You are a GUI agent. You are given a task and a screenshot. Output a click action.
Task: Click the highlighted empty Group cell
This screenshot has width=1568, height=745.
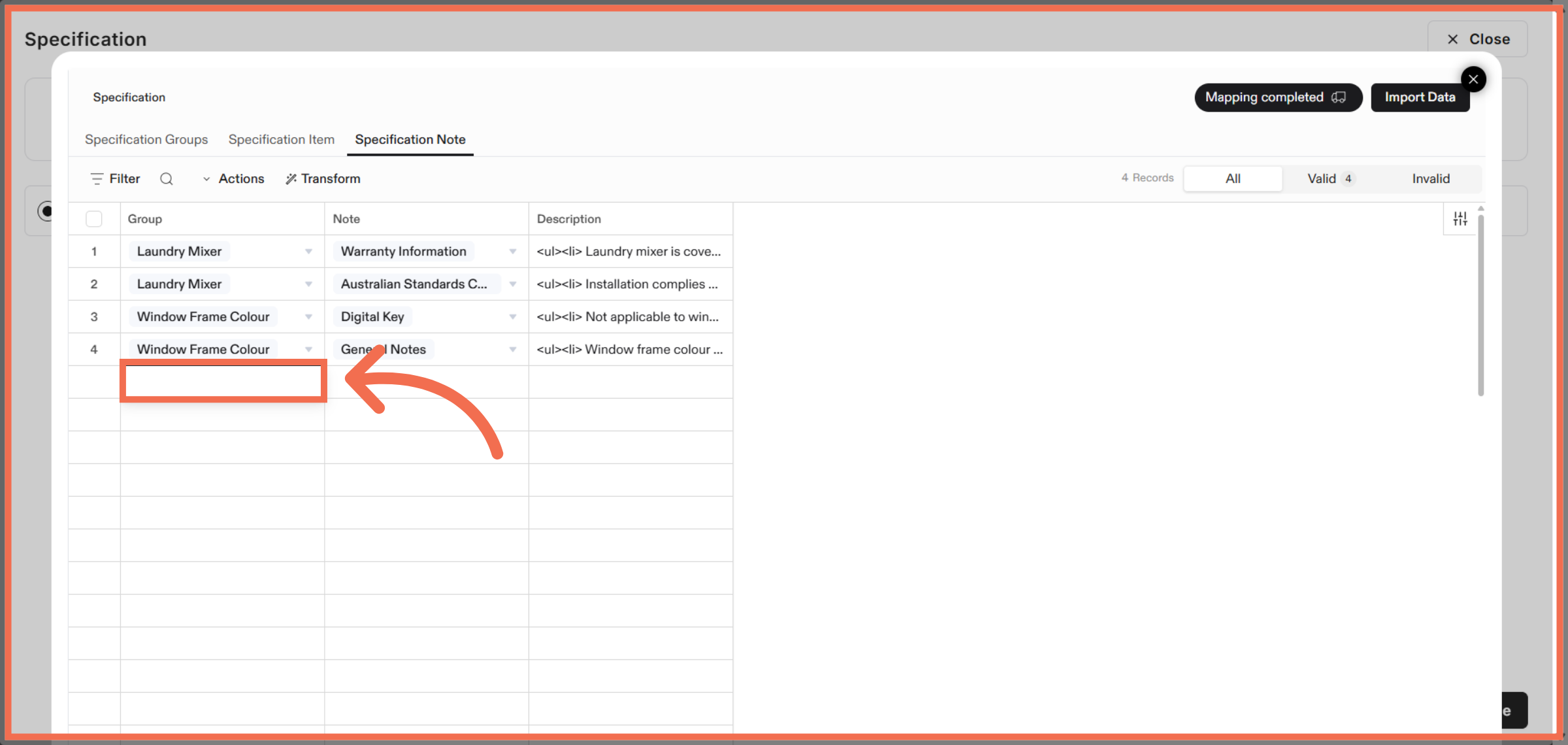(x=223, y=381)
